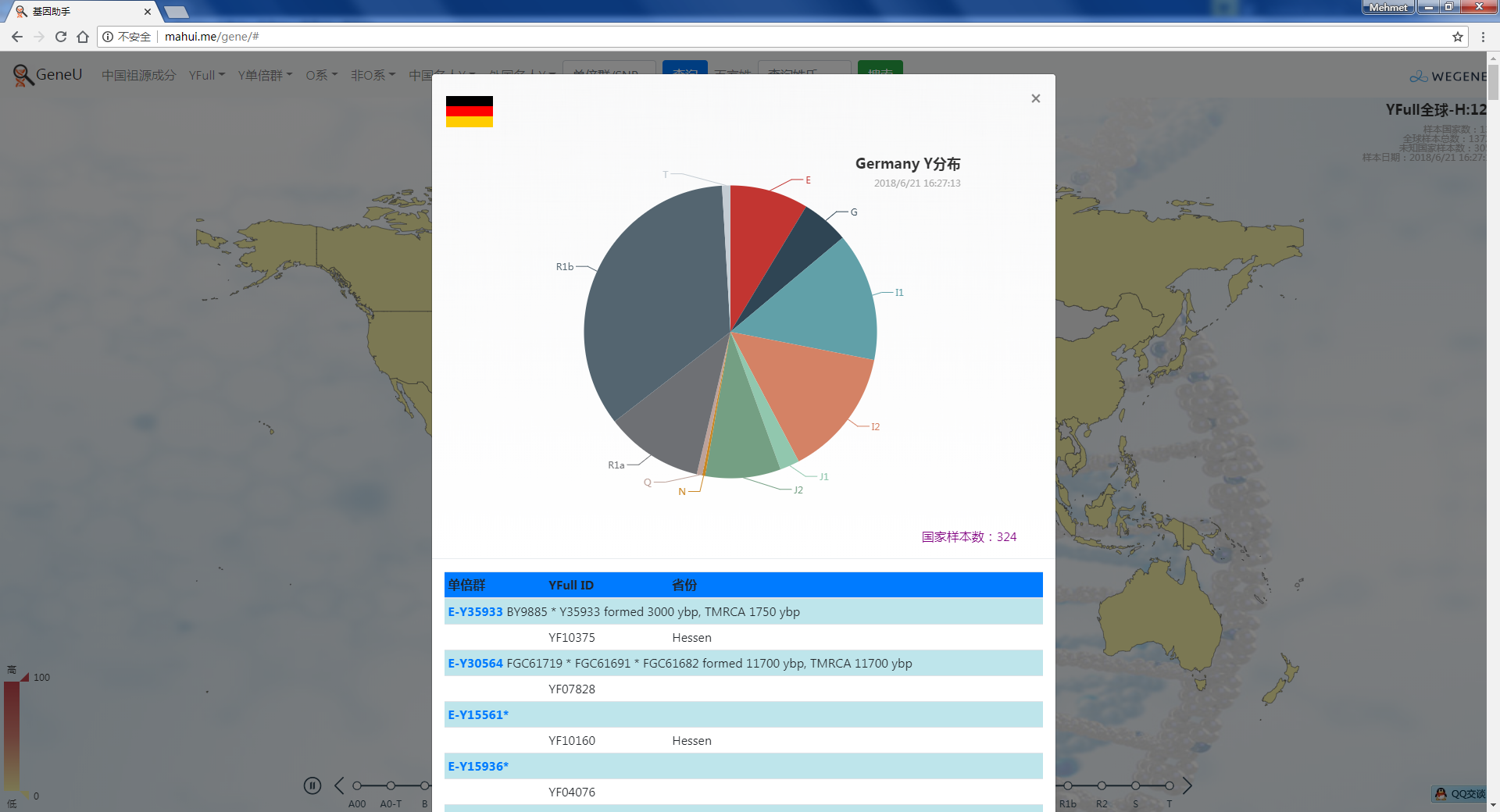Advance timeline with right chevron arrow

(1187, 785)
